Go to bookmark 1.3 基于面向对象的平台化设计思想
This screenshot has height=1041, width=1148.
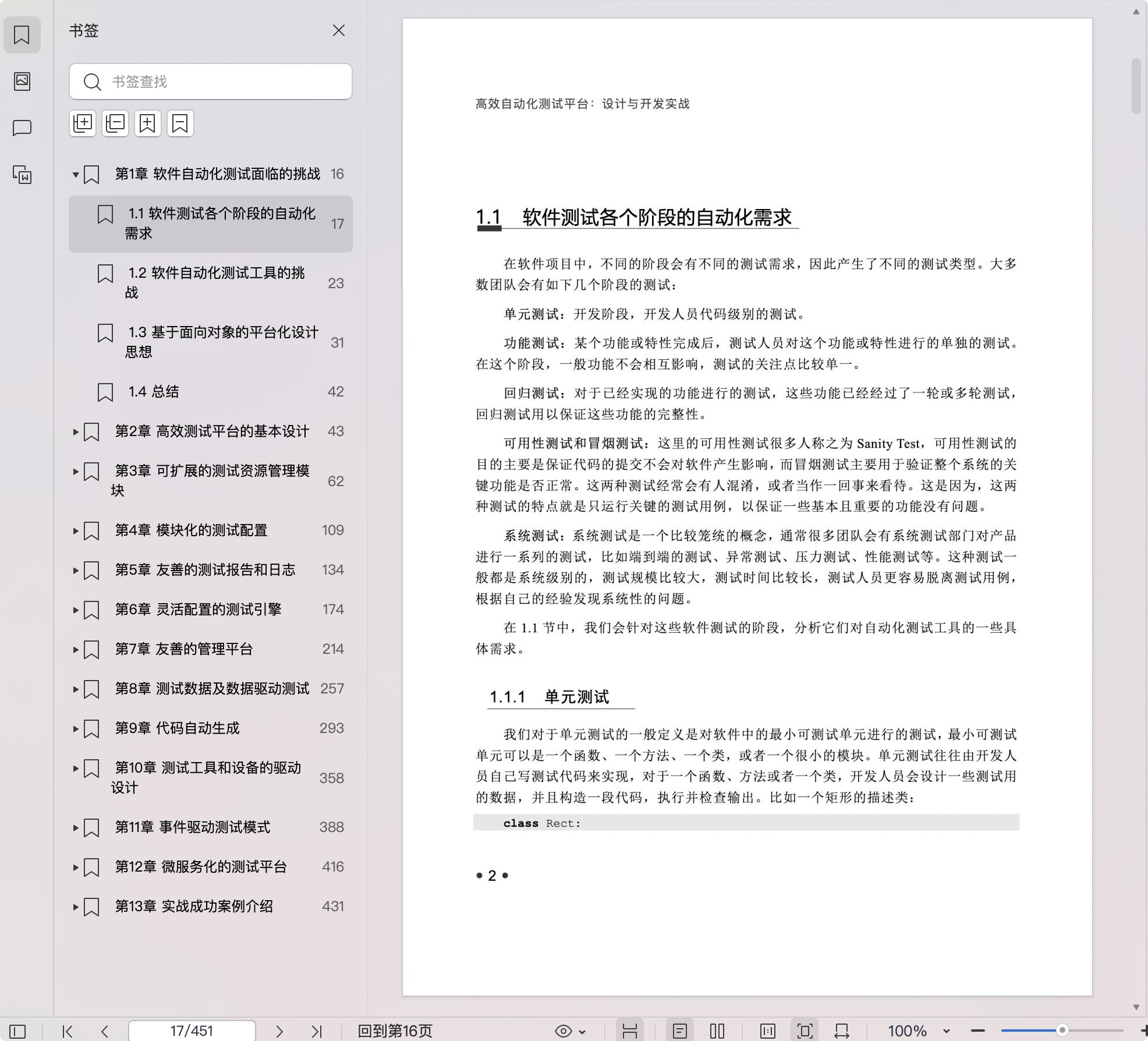click(x=211, y=342)
